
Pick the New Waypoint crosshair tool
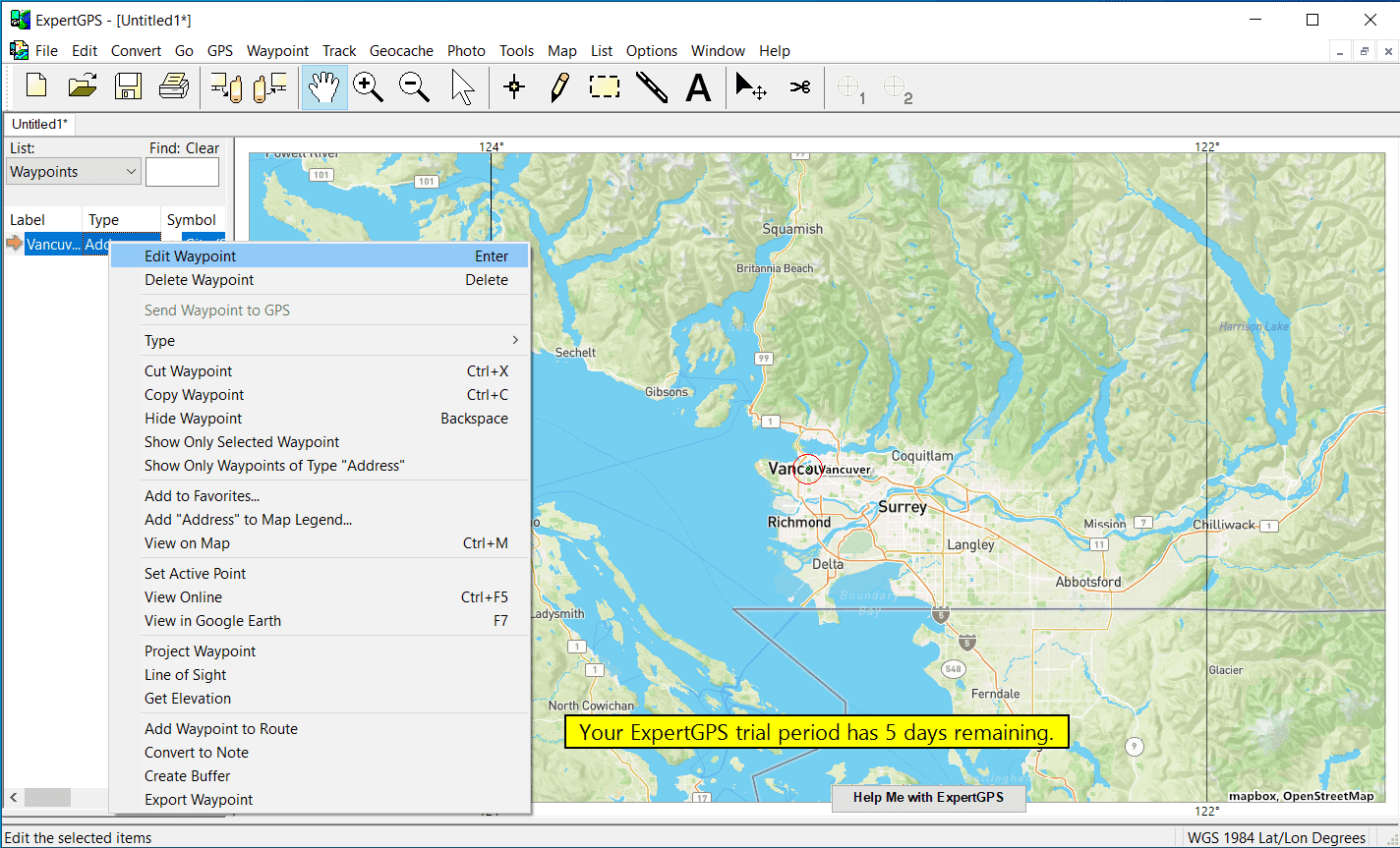click(x=513, y=87)
